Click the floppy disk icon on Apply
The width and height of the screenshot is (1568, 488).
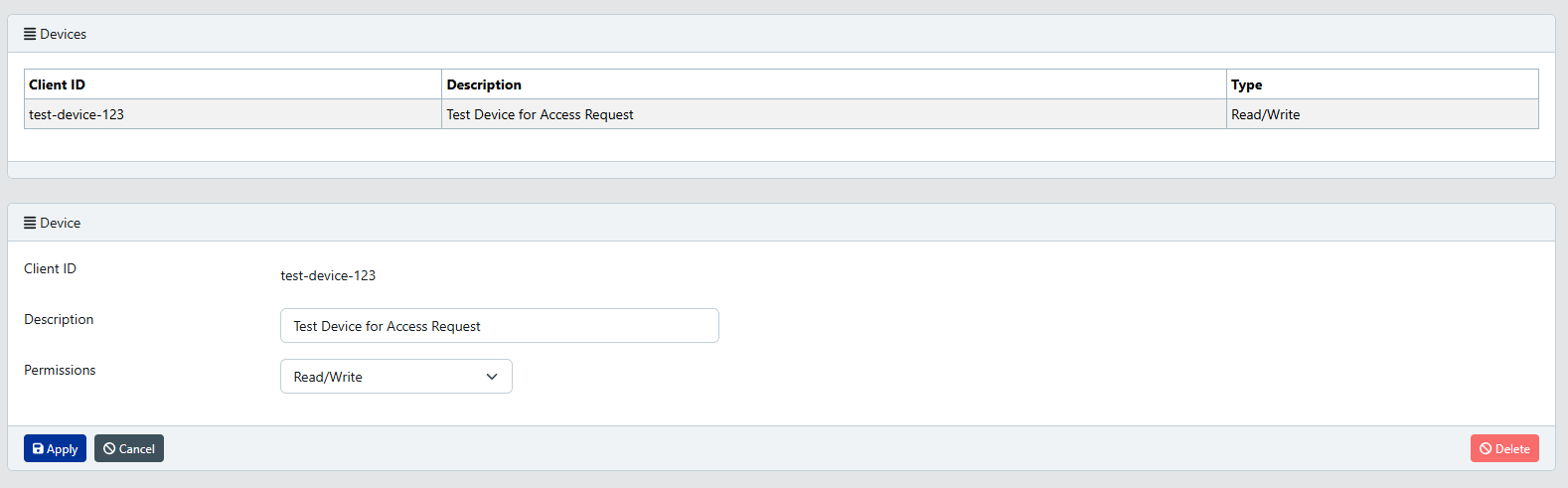38,449
